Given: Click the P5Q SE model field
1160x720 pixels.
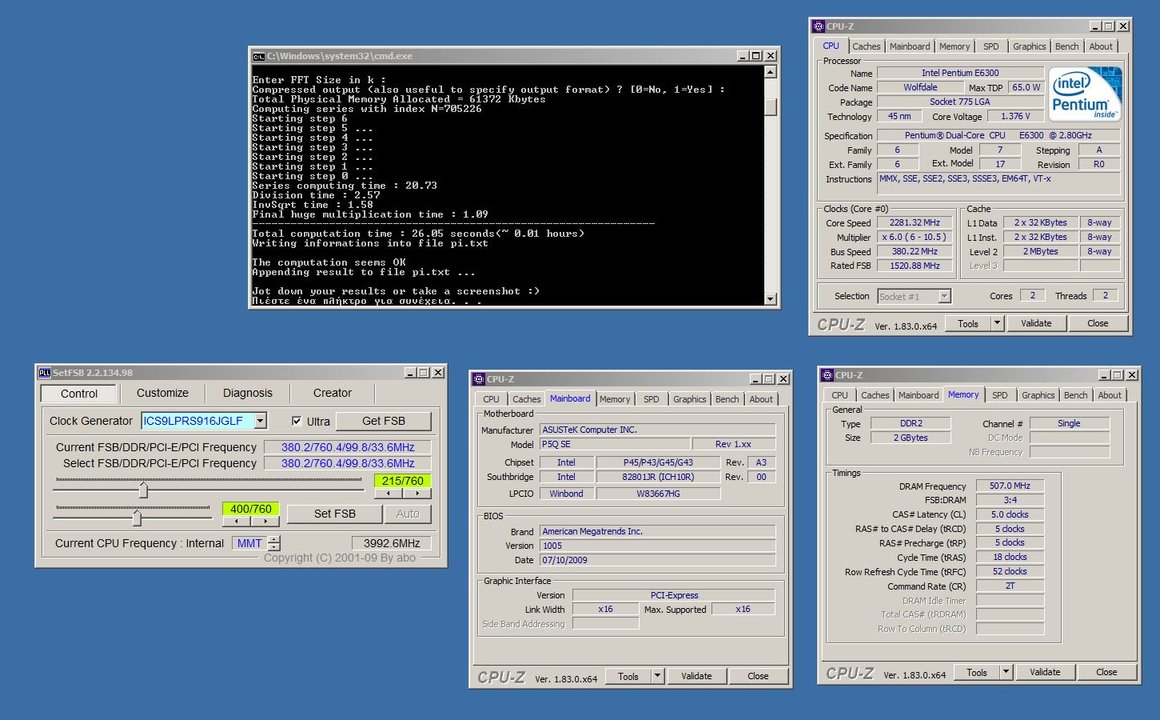Looking at the screenshot, I should click(x=614, y=444).
